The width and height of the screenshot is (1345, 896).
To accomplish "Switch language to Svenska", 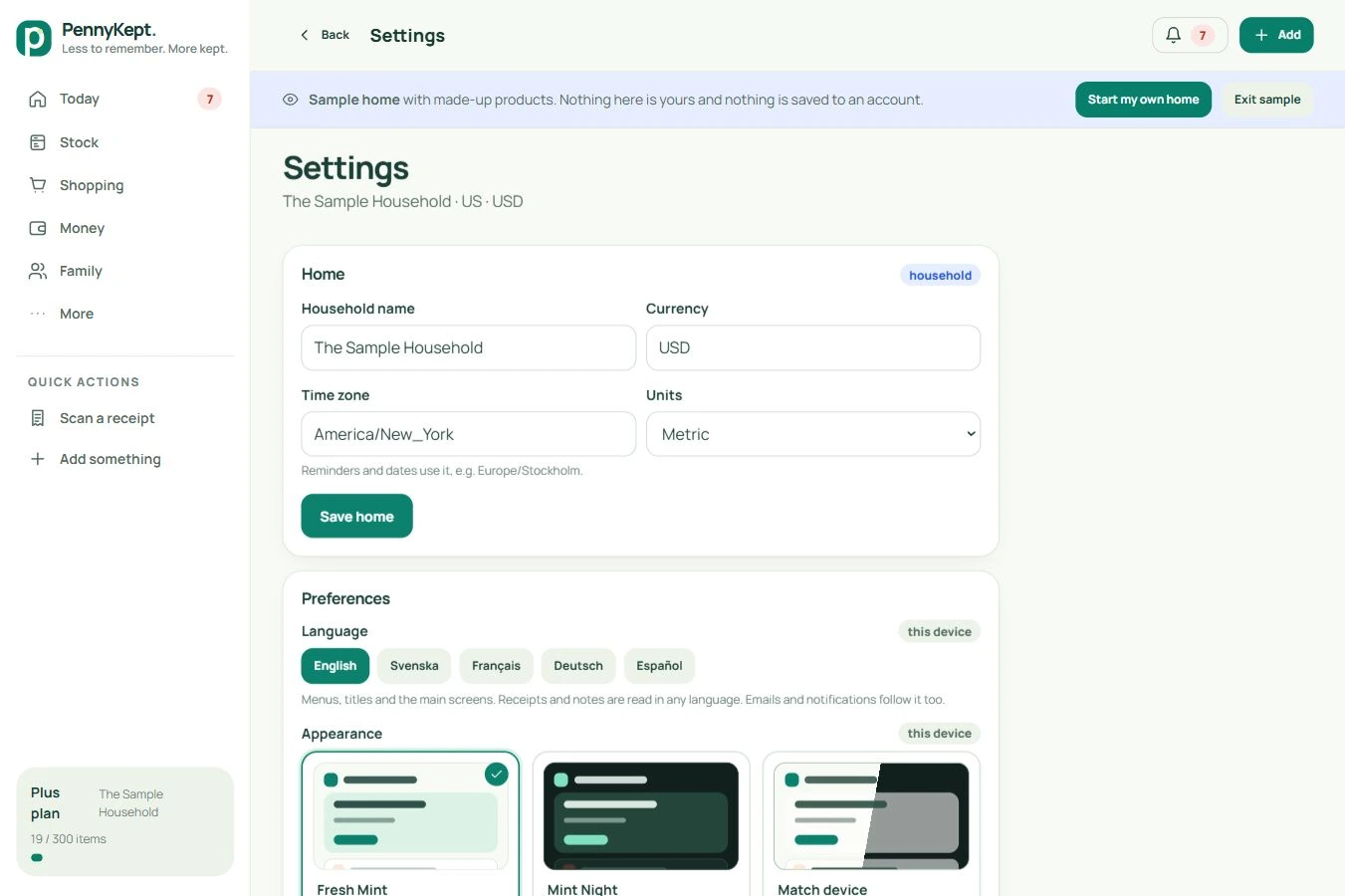I will click(414, 666).
